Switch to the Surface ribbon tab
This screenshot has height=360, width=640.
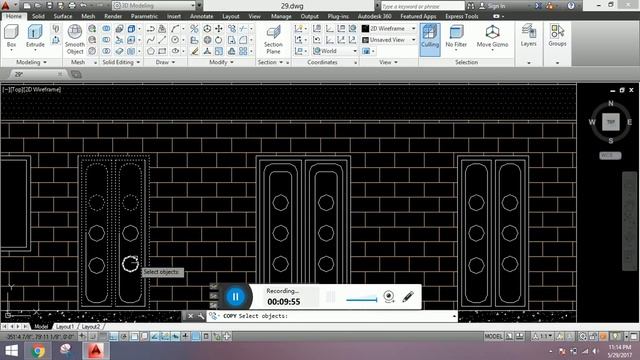pyautogui.click(x=63, y=16)
